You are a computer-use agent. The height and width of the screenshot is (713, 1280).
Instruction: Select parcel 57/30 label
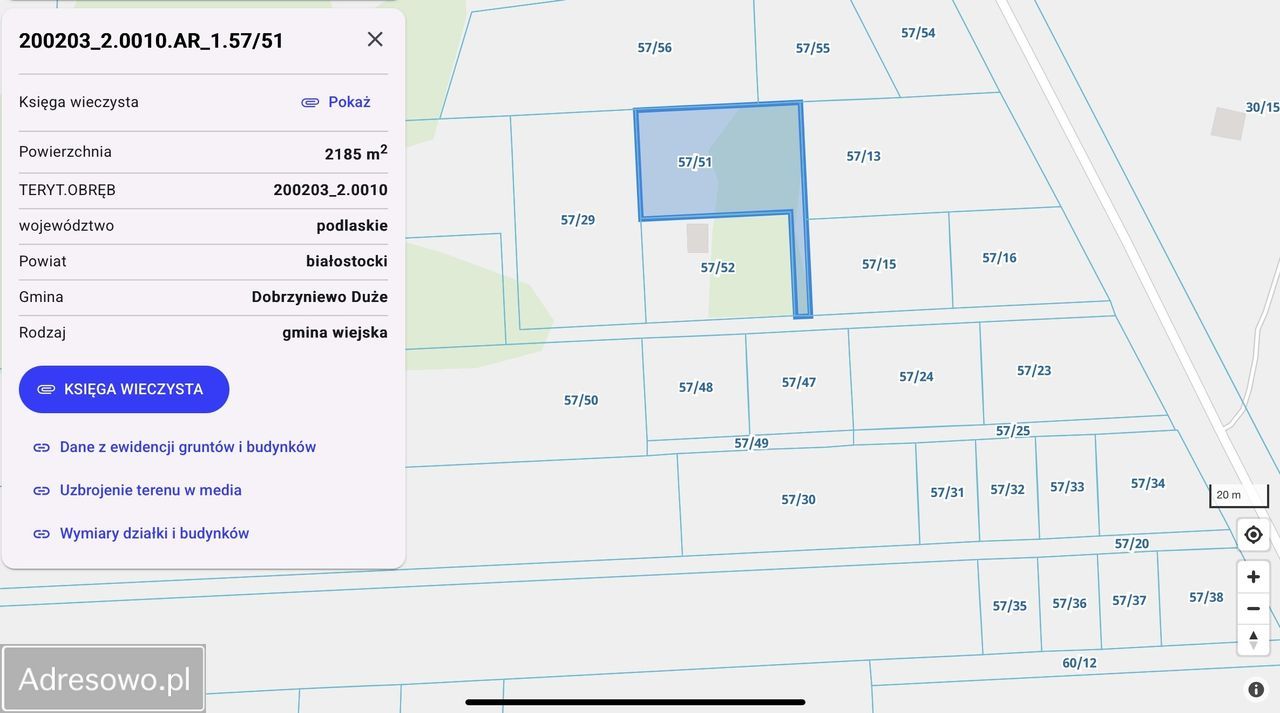(x=798, y=500)
